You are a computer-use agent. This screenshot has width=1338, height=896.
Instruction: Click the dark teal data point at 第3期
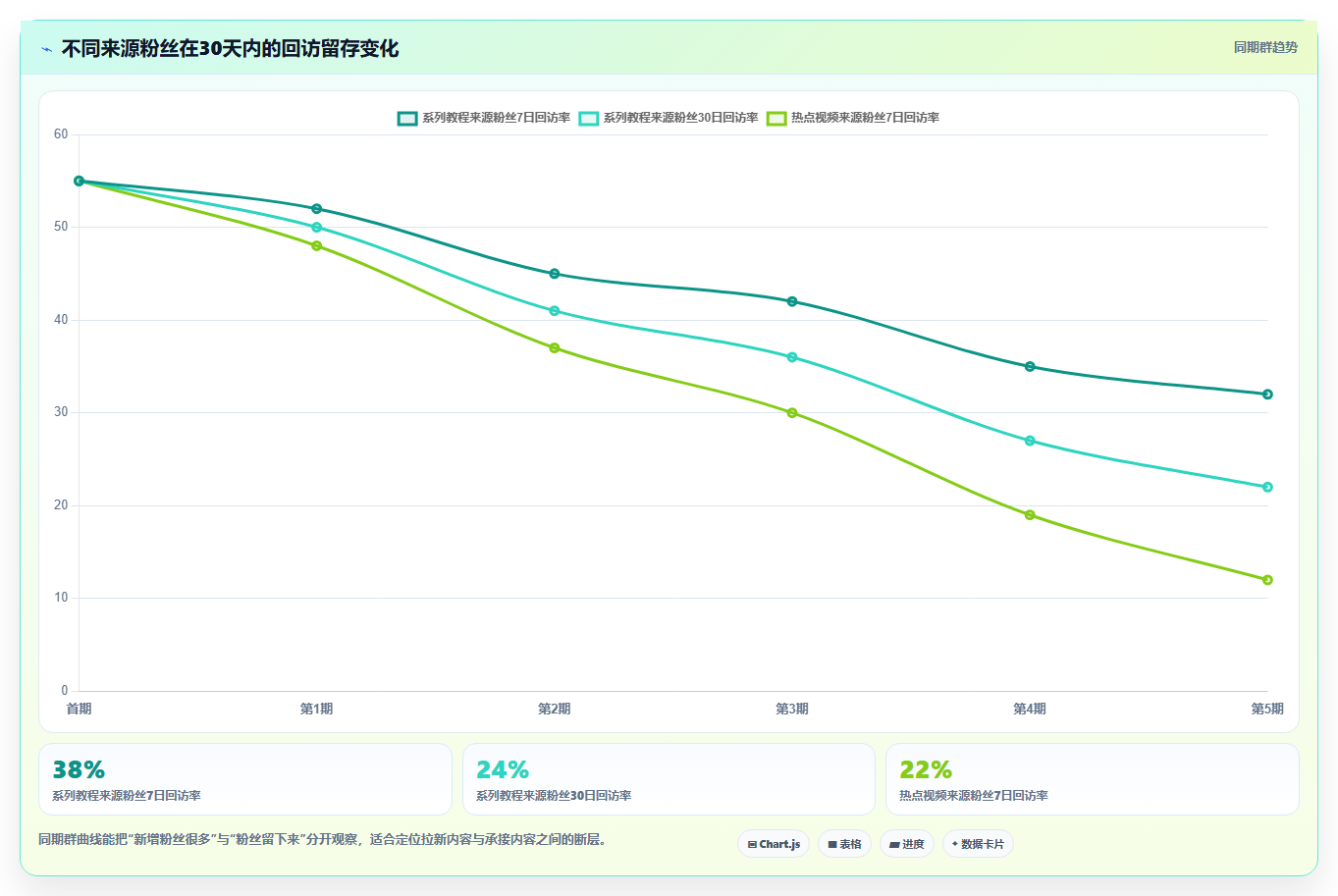click(792, 301)
